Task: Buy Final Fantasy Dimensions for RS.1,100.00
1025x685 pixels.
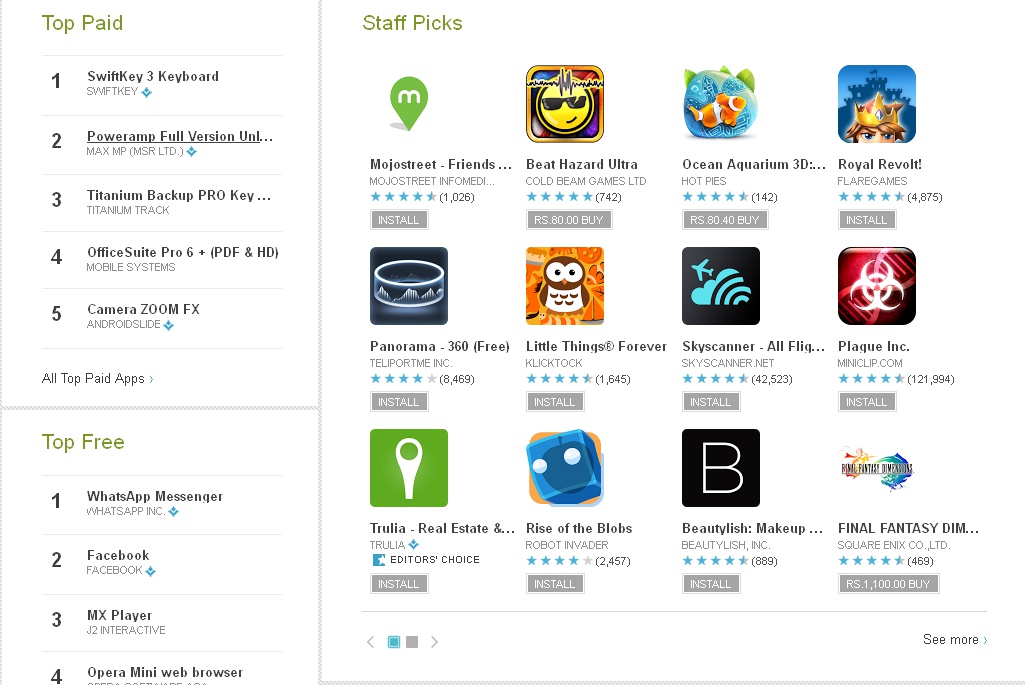Action: point(888,584)
